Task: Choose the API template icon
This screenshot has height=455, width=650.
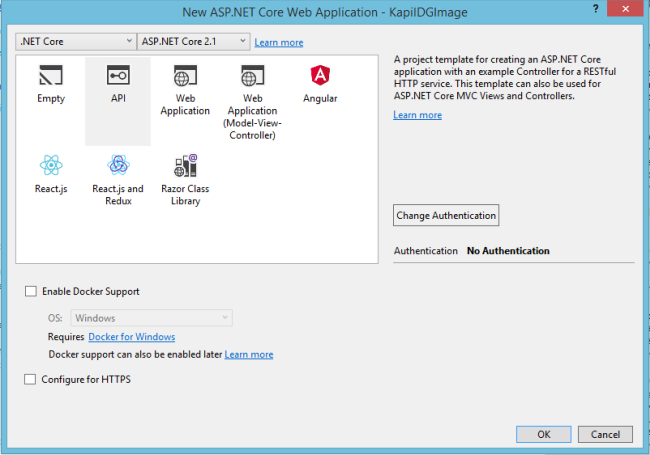Action: 118,75
